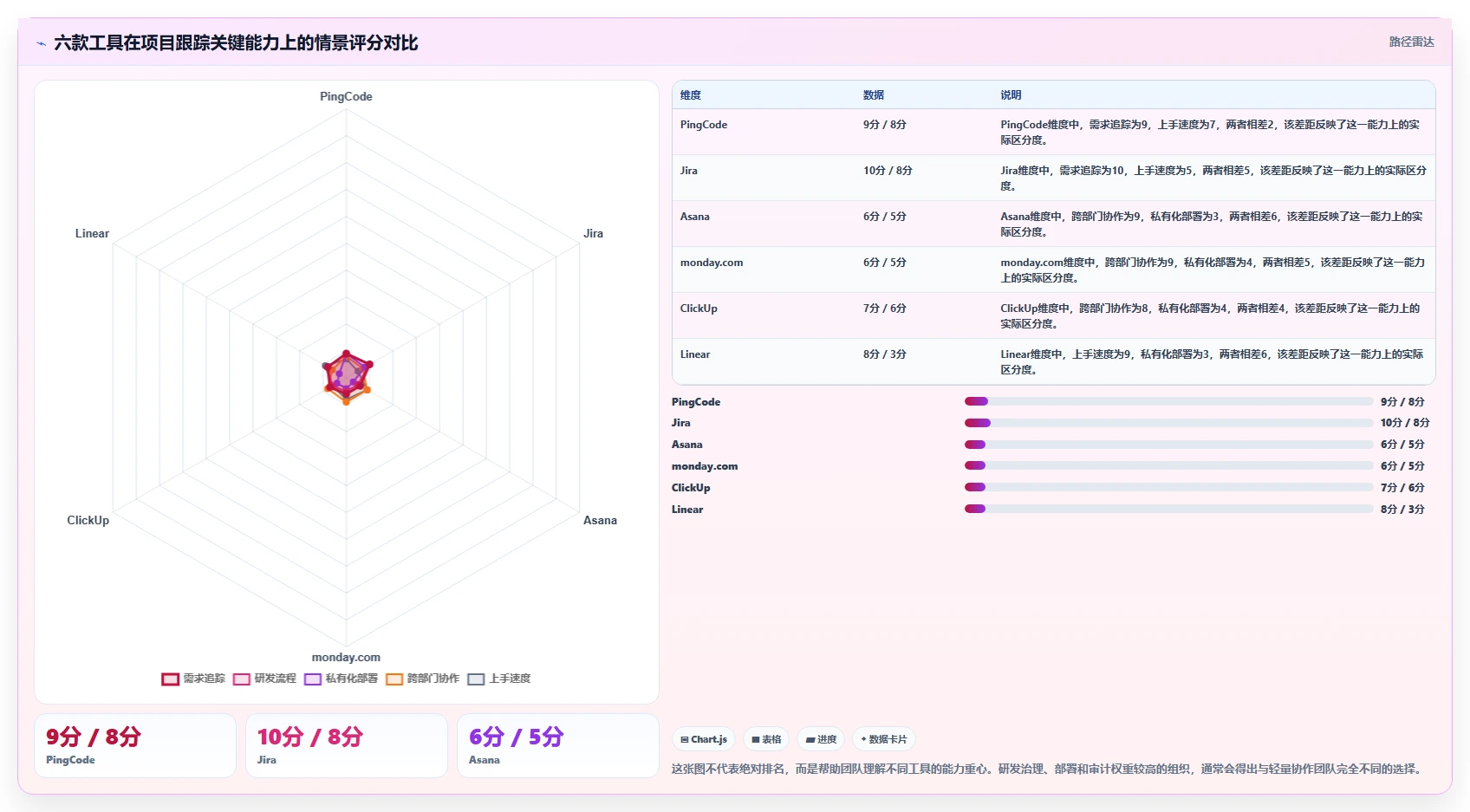Click the 数据 table column header
The height and width of the screenshot is (812, 1470).
873,95
